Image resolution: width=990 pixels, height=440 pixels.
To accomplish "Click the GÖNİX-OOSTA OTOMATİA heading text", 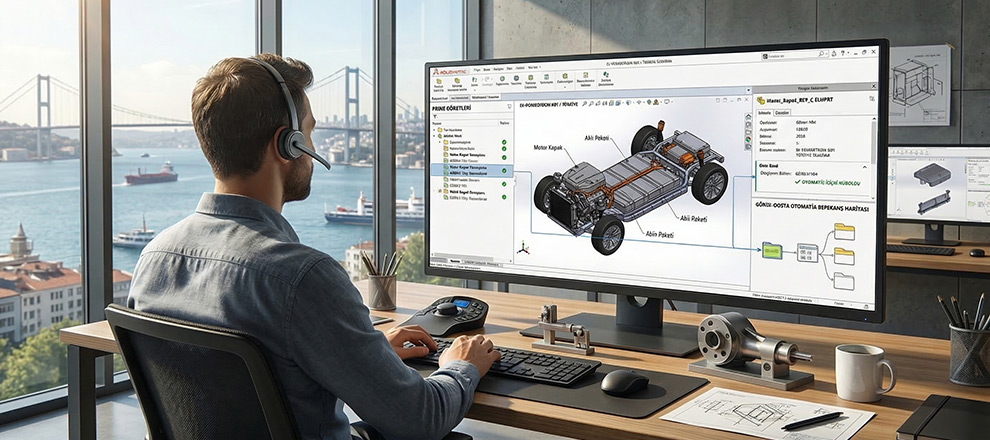I will click(811, 208).
